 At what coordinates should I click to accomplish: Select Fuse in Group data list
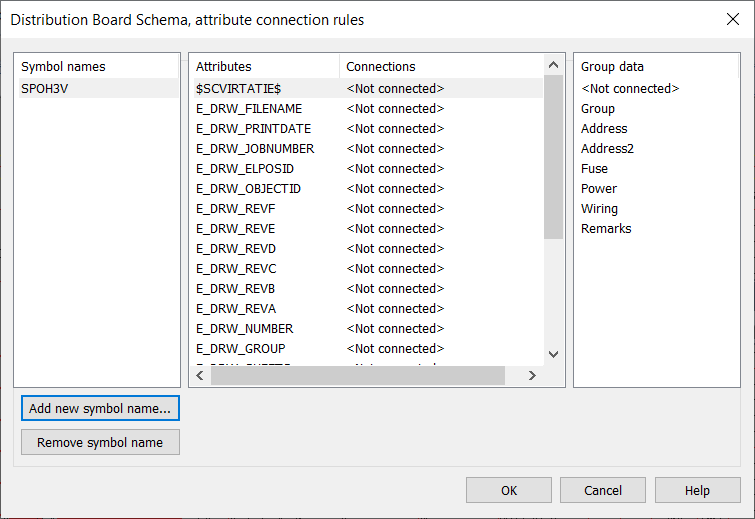[594, 169]
